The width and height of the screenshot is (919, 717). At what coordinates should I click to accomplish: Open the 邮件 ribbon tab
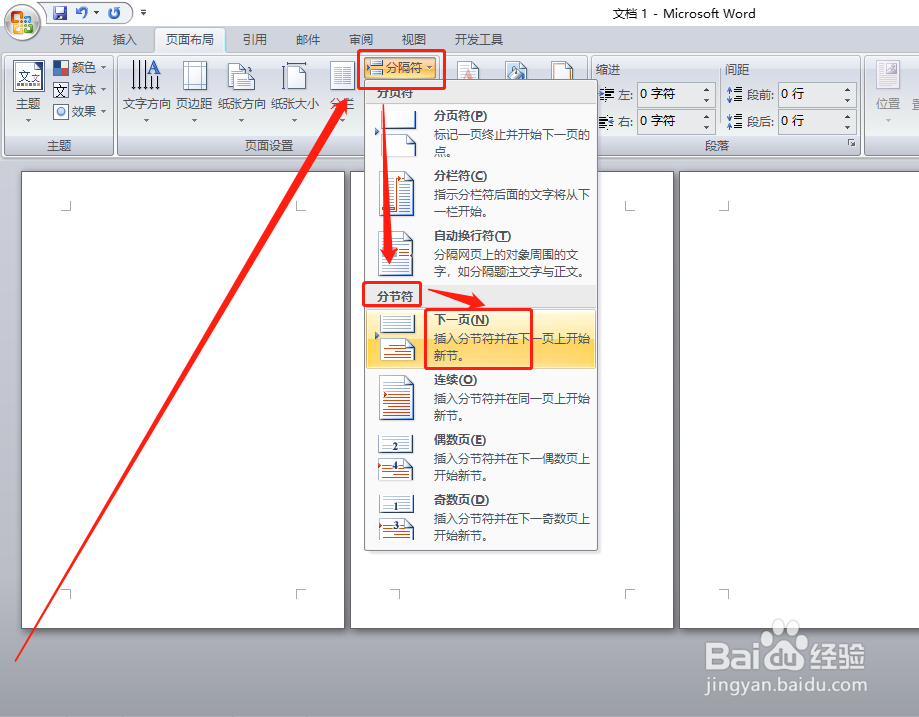tap(308, 40)
